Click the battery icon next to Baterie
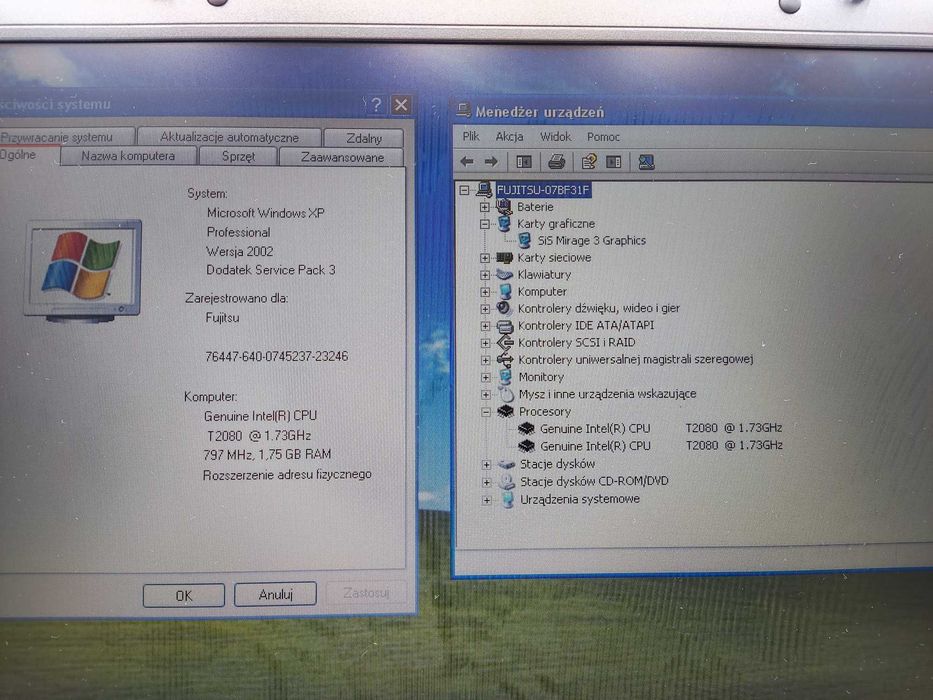This screenshot has height=700, width=933. pos(504,207)
